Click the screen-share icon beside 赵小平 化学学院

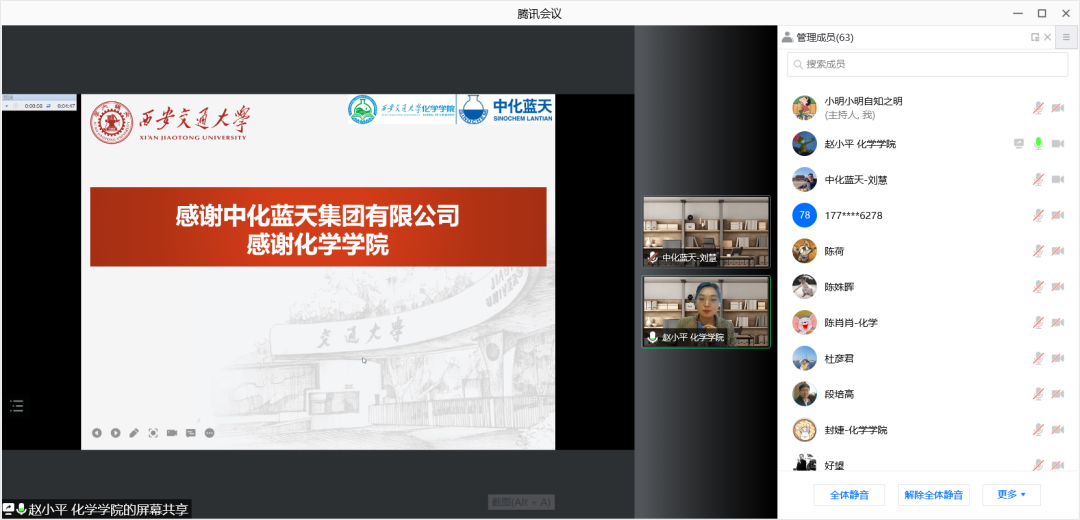[1019, 144]
